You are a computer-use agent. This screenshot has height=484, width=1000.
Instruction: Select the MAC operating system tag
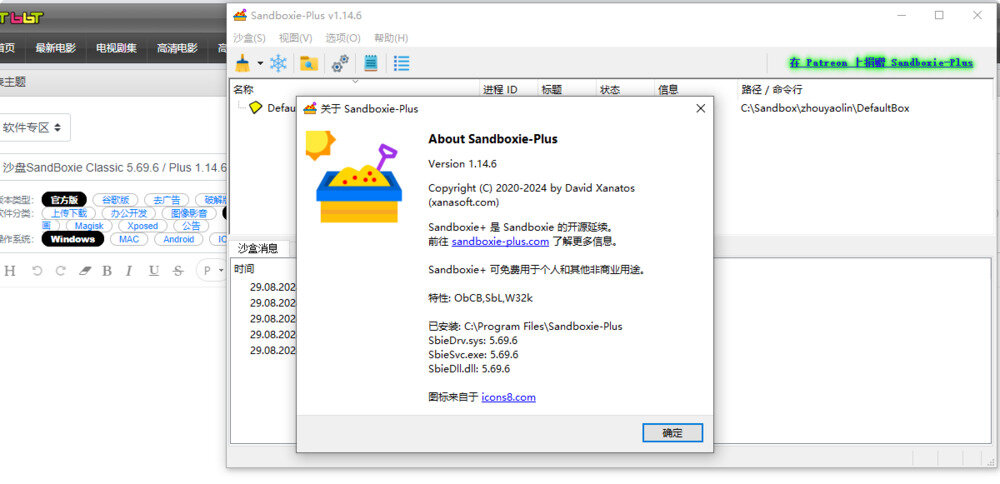click(129, 239)
